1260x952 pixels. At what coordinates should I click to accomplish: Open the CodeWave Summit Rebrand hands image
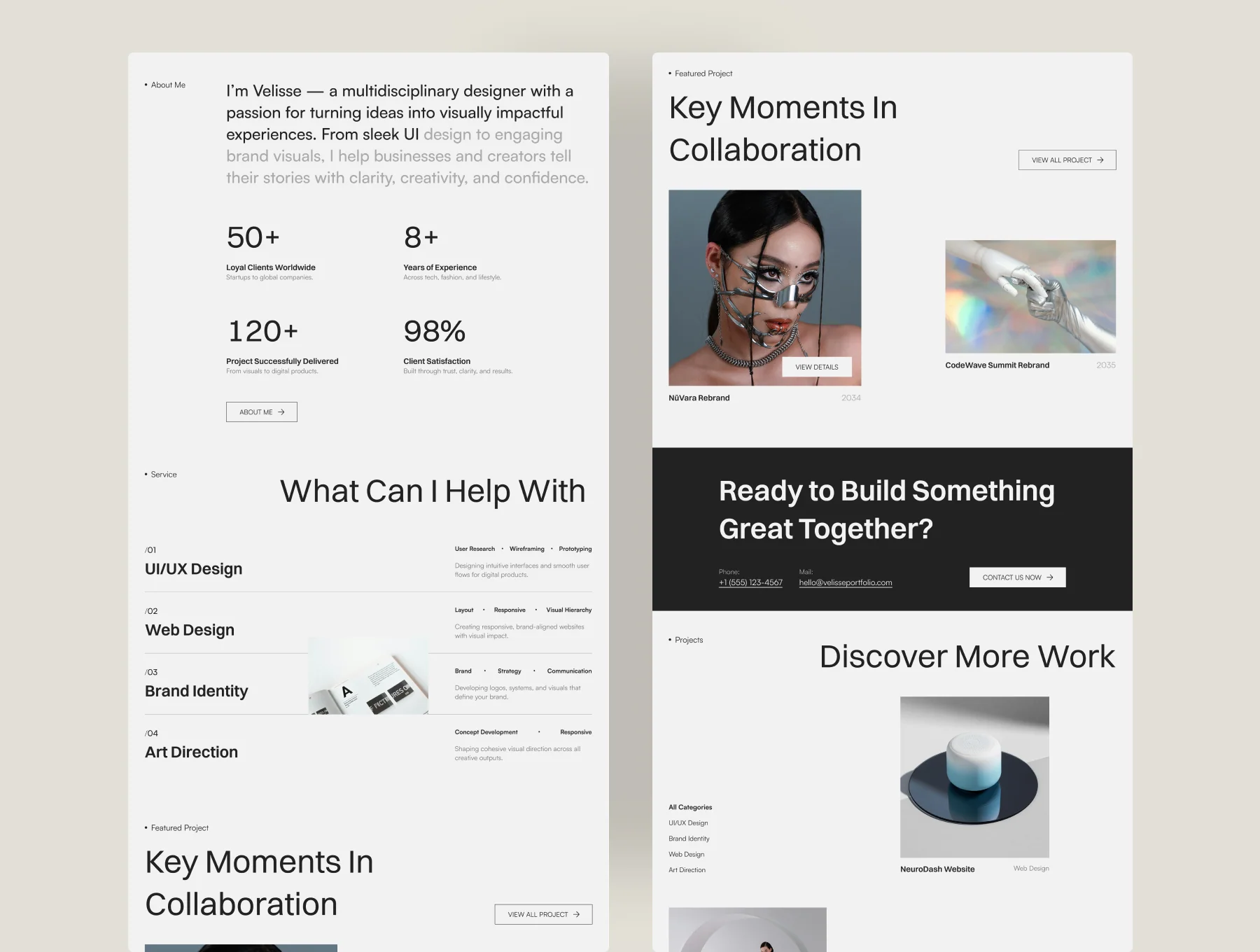coord(1030,297)
